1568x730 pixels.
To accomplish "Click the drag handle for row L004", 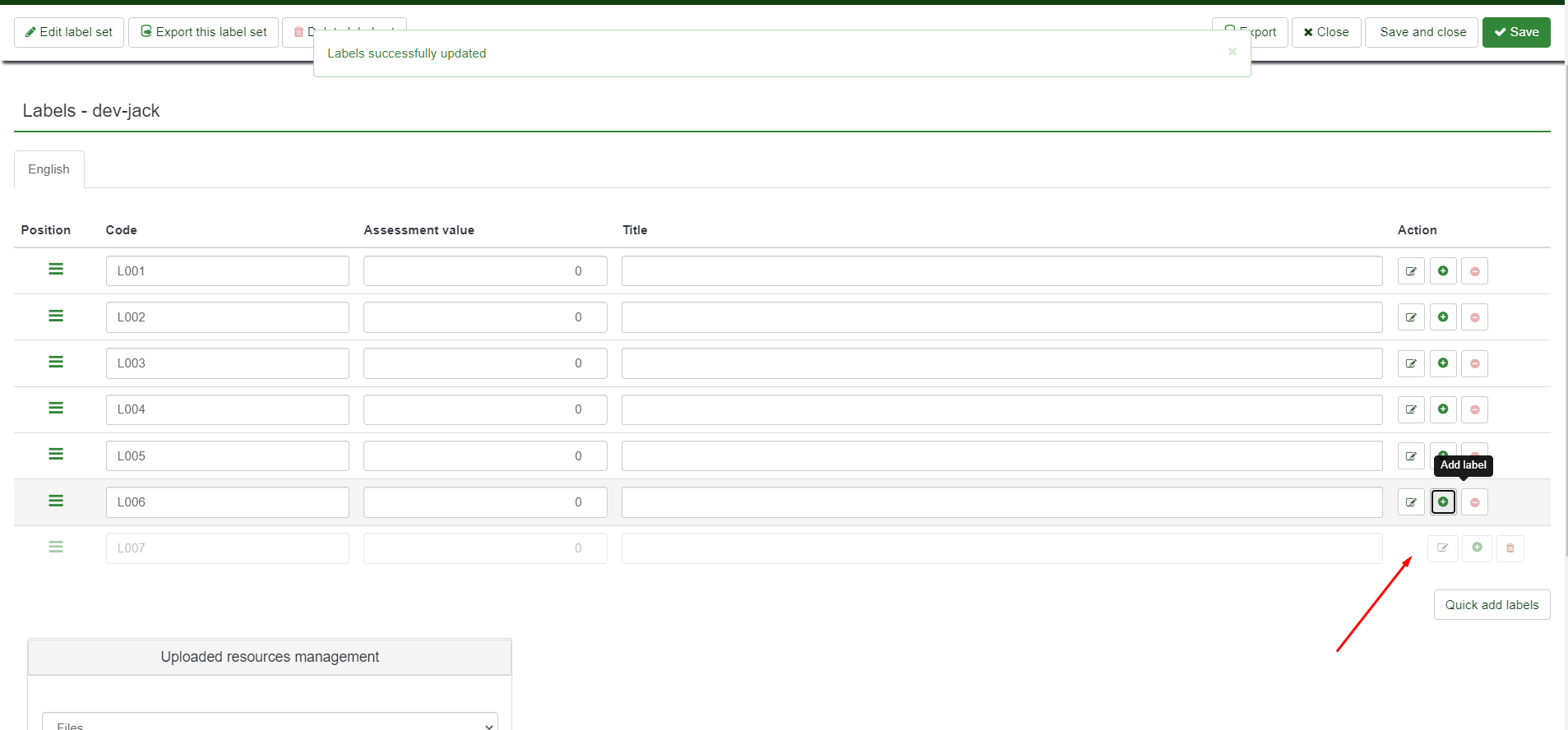I will 56,408.
